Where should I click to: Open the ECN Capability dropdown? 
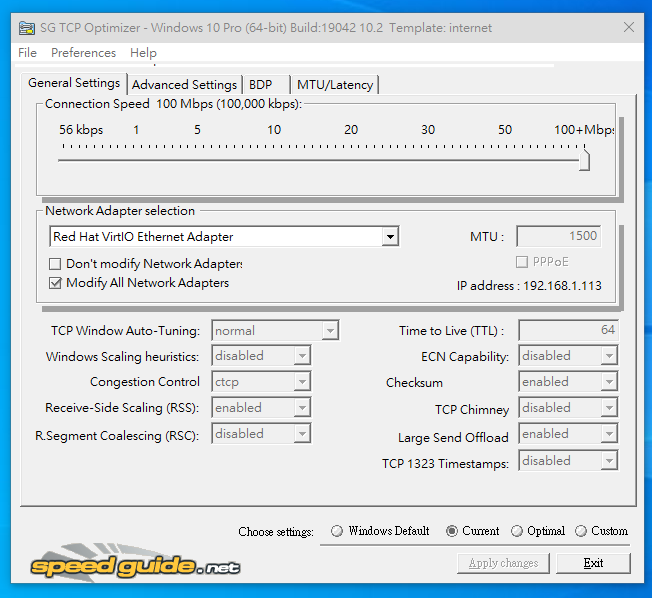tap(608, 356)
